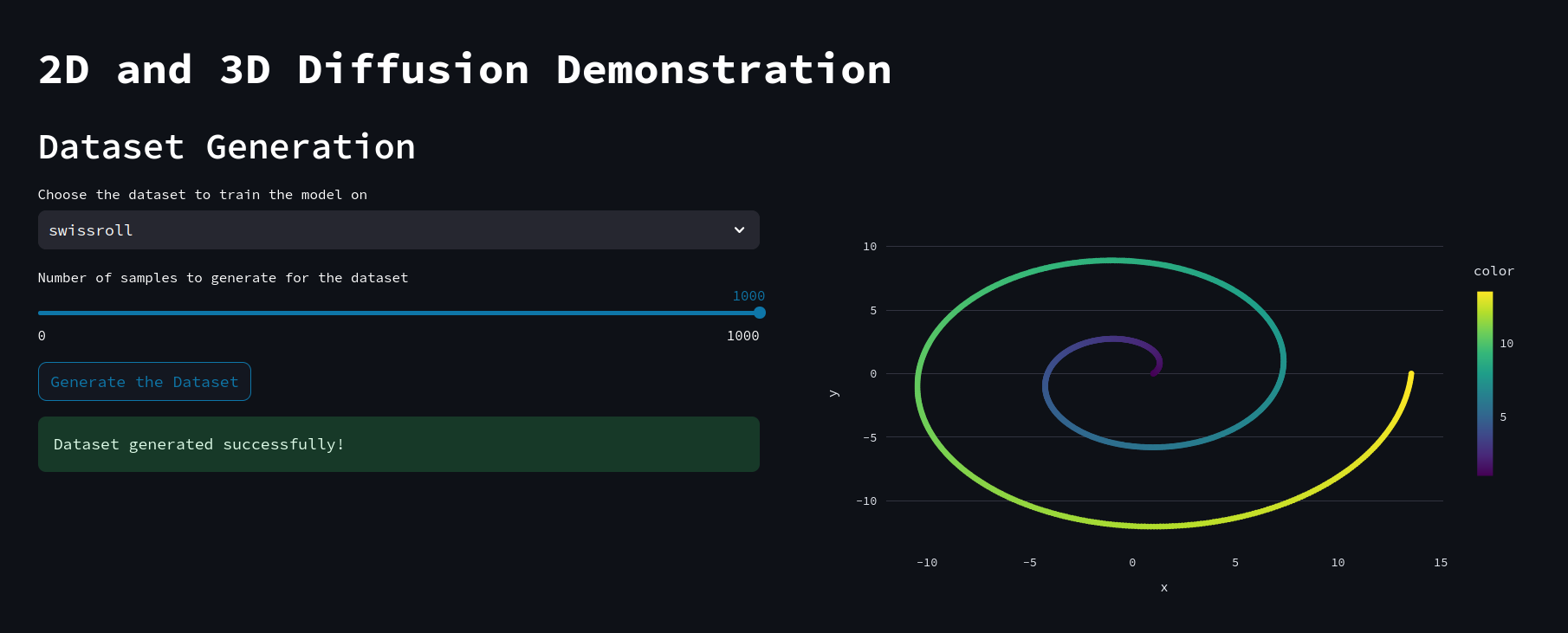
Task: Click the x-axis tick label 15
Action: coord(1440,563)
